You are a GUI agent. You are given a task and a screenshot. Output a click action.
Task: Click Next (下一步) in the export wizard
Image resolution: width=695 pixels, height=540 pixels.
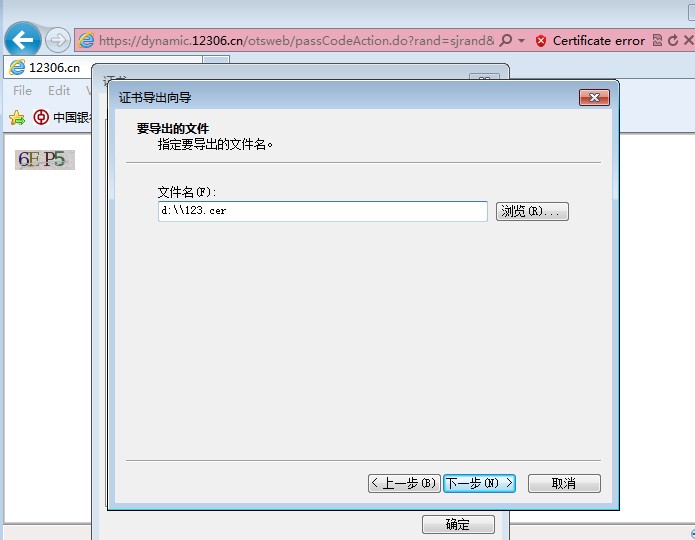point(479,483)
